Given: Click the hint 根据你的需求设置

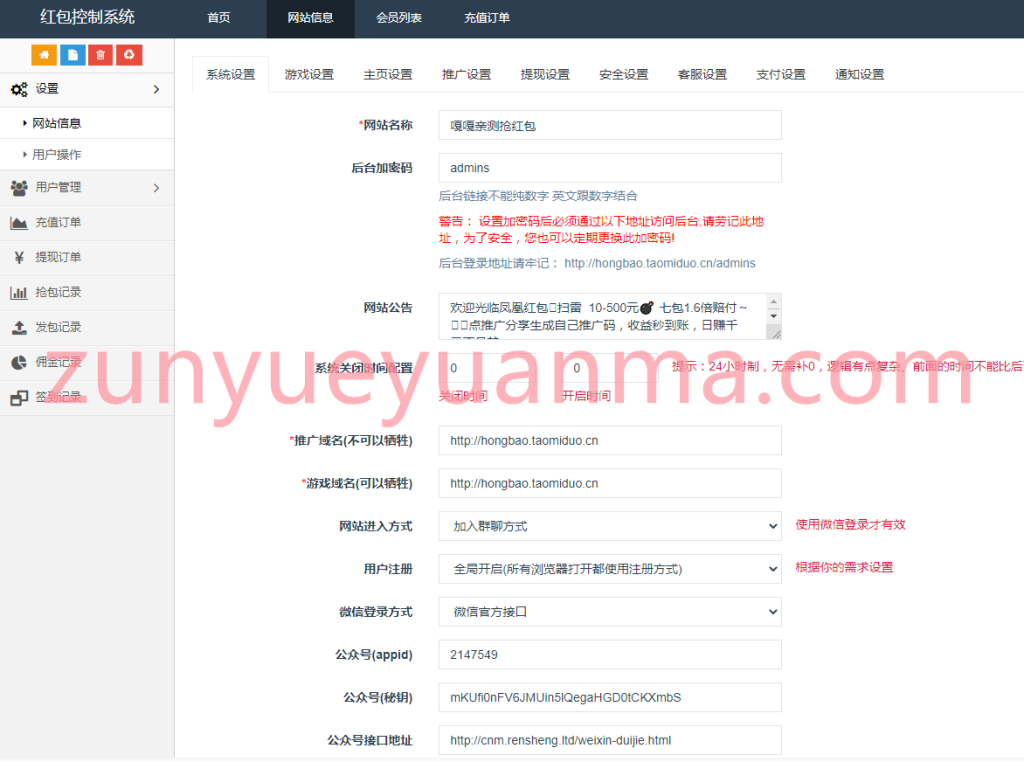Looking at the screenshot, I should [844, 567].
